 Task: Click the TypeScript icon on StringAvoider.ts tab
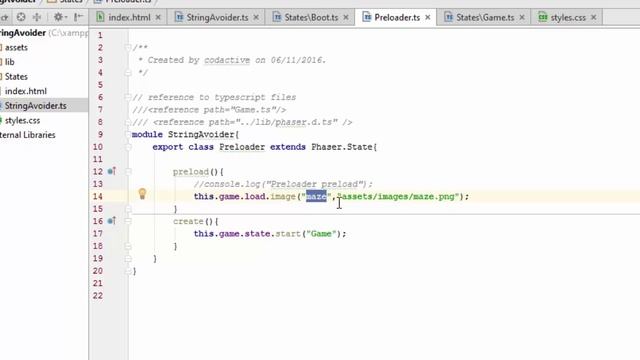tap(179, 17)
